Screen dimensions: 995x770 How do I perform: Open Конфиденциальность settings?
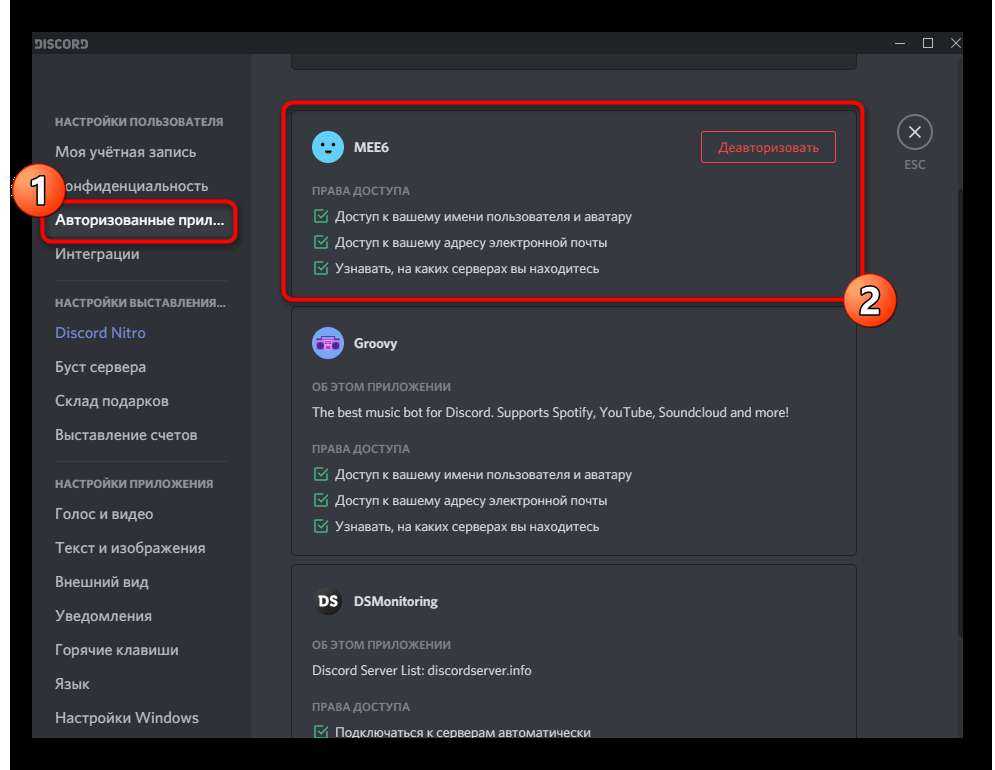tap(136, 186)
